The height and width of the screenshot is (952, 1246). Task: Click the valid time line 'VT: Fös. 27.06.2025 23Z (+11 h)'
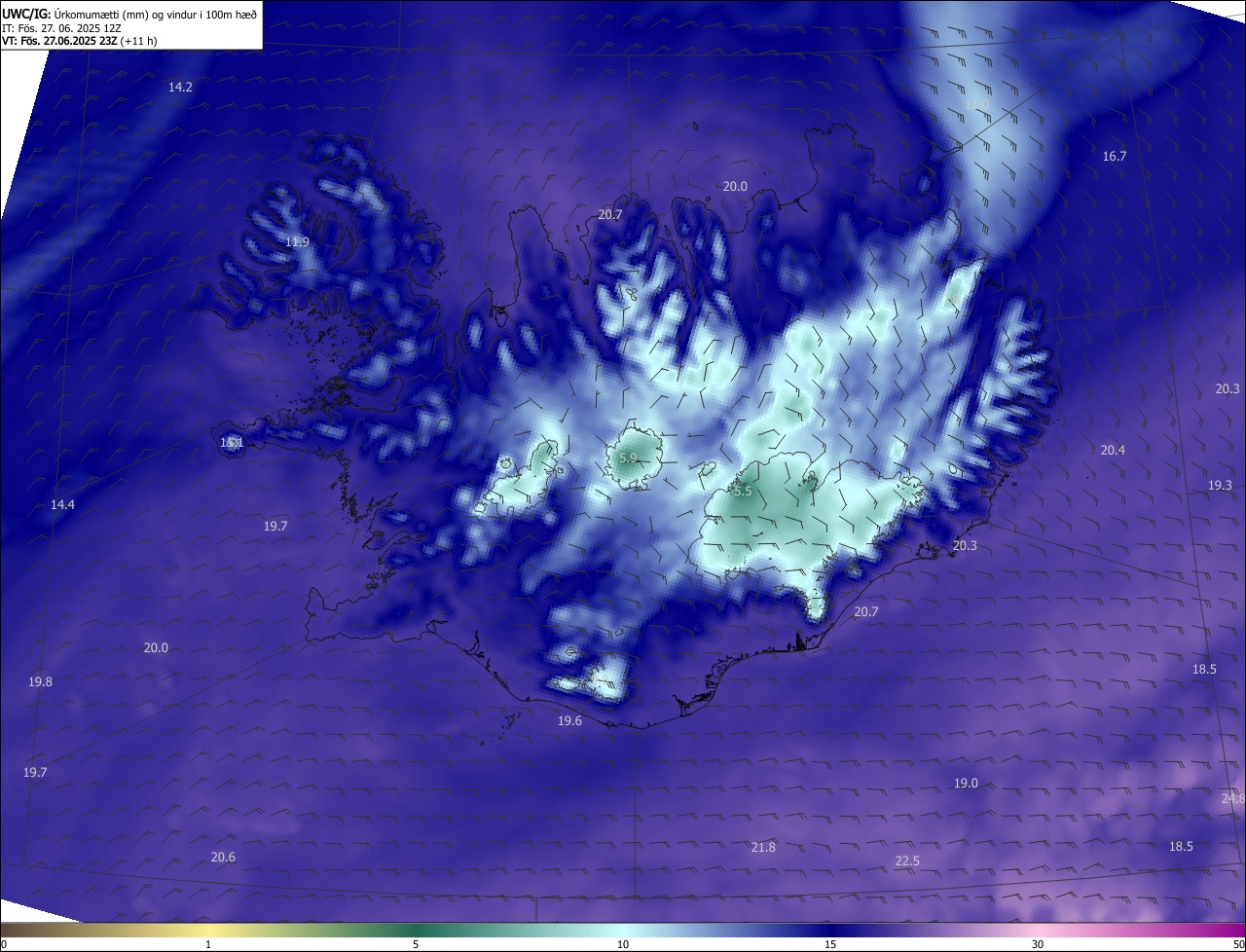click(79, 41)
